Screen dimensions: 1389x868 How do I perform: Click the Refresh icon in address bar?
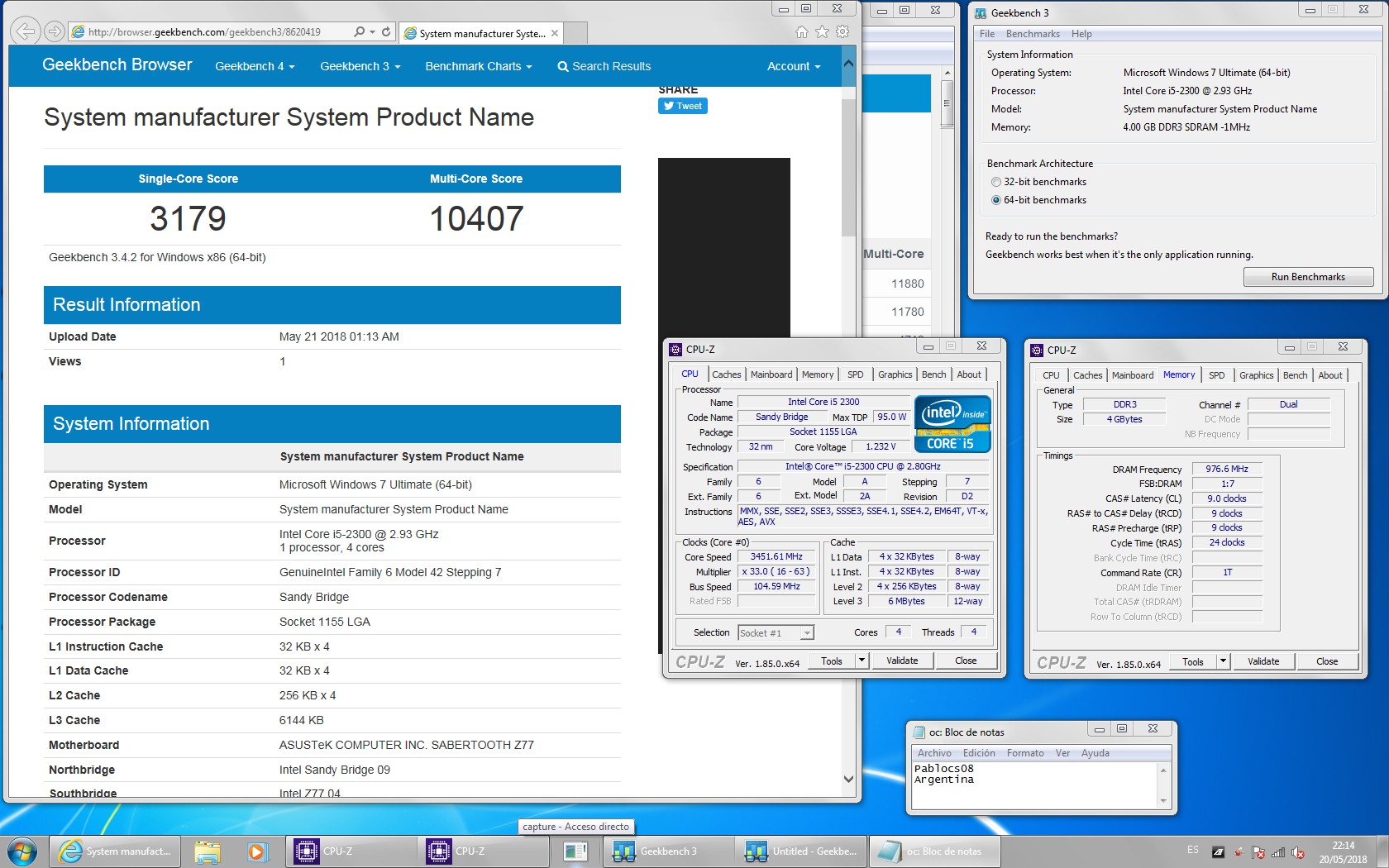386,31
